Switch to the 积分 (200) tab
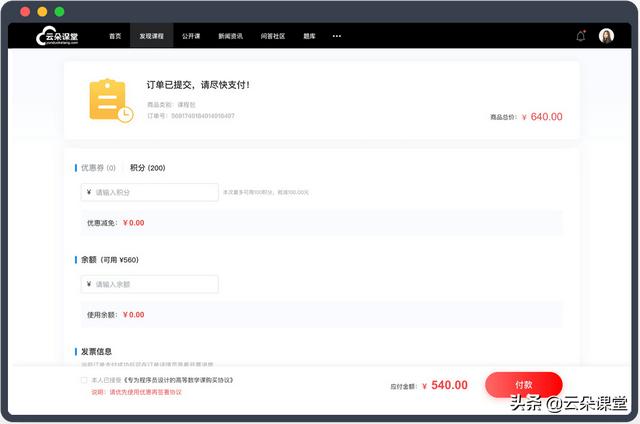This screenshot has width=640, height=424. pos(148,168)
